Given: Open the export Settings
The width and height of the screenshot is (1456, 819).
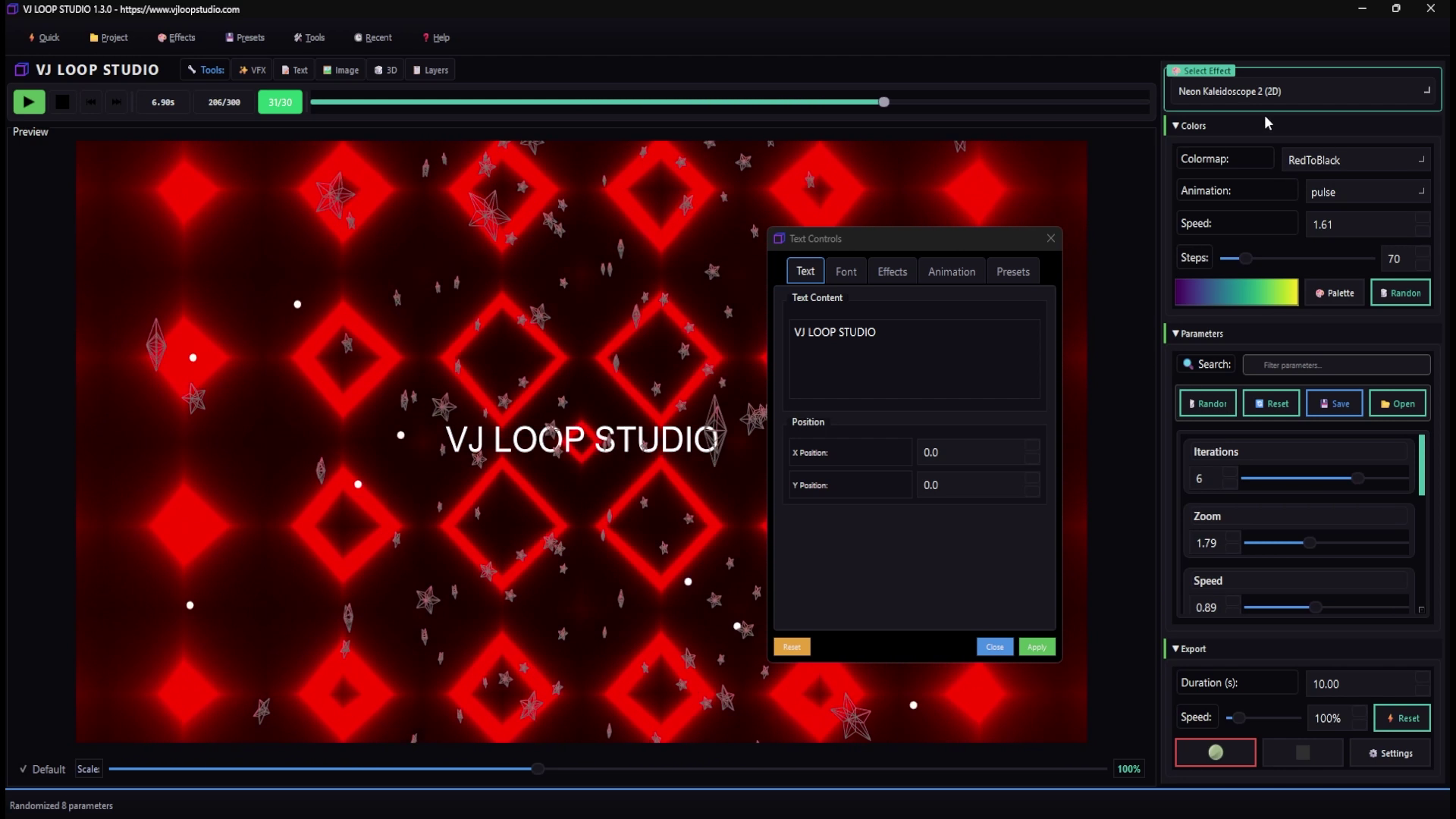Looking at the screenshot, I should [x=1390, y=753].
